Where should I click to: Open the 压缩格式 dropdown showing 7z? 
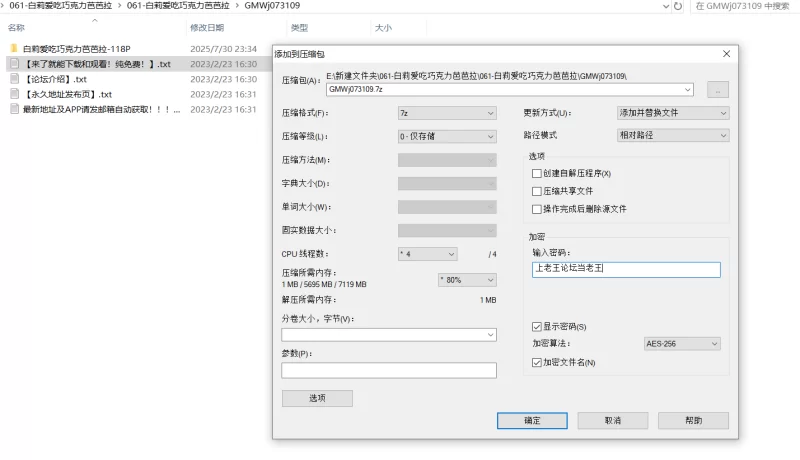pyautogui.click(x=447, y=113)
